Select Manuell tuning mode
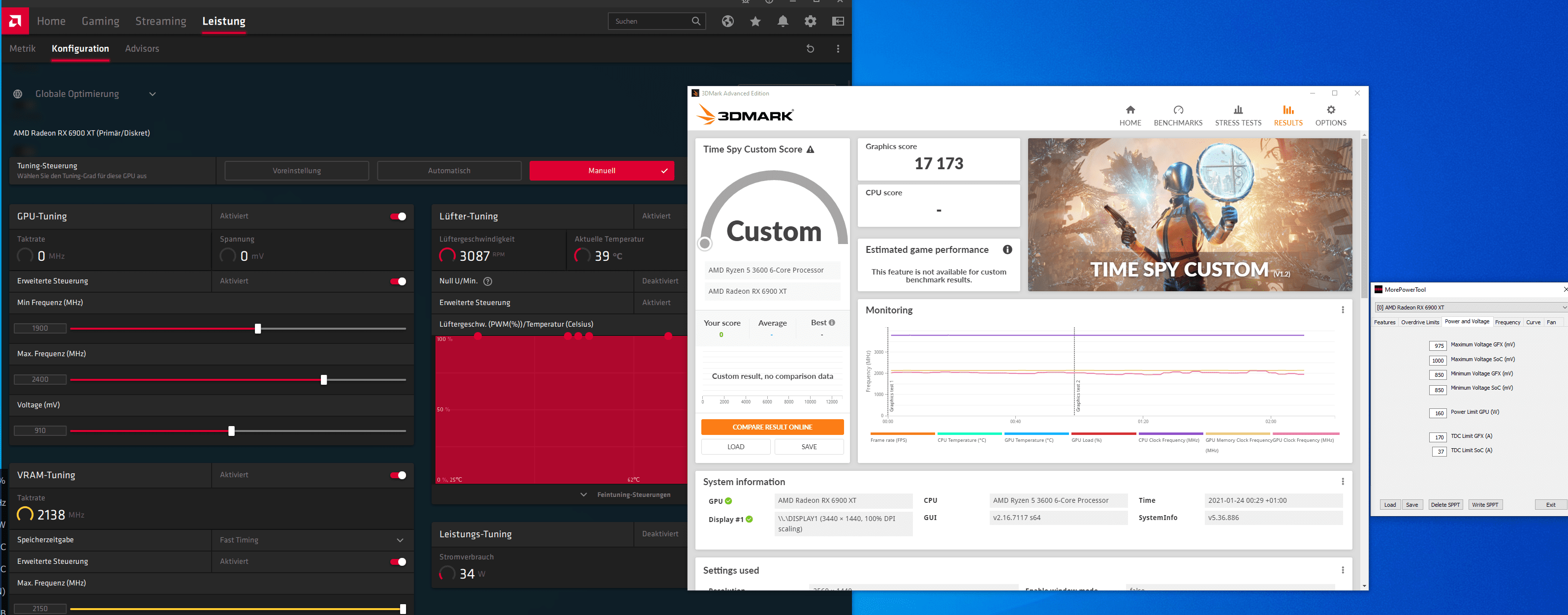Screen dimensions: 1568x615 (x=601, y=171)
